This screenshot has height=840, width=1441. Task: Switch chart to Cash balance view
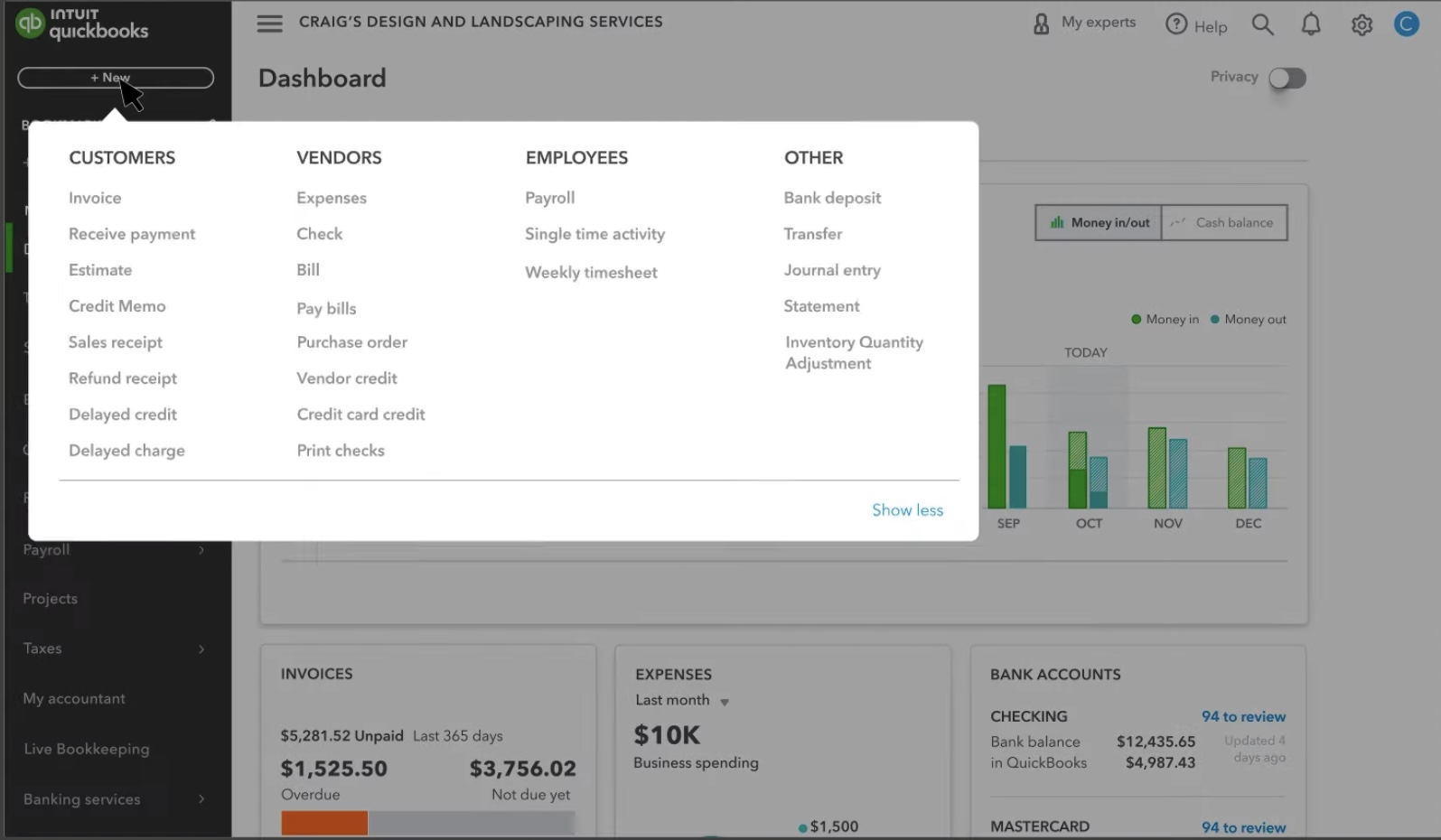(1223, 223)
